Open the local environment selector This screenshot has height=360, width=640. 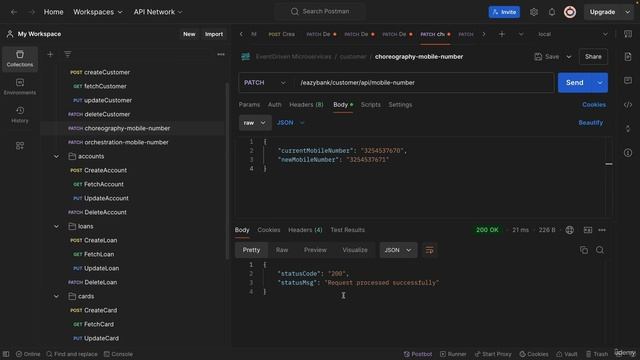click(x=573, y=34)
